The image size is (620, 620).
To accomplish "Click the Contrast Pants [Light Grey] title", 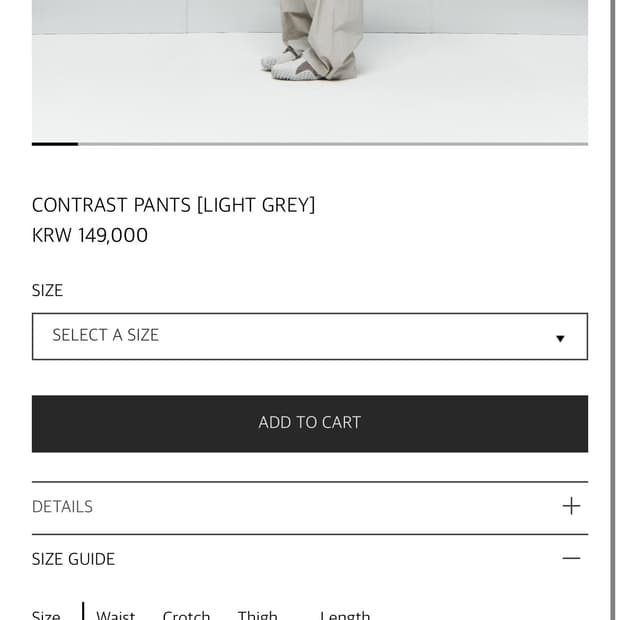I will 173,205.
